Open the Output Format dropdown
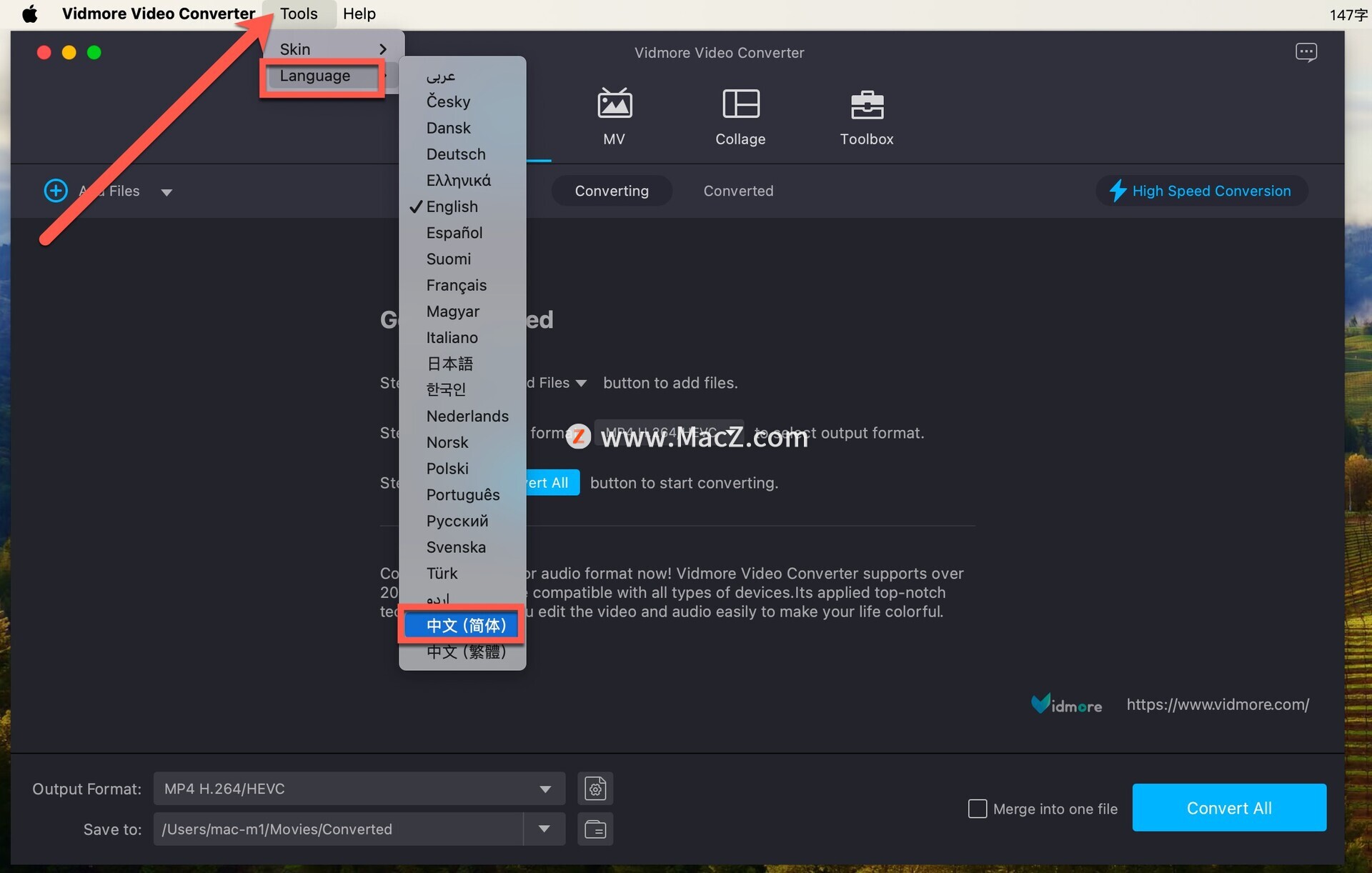This screenshot has width=1372, height=873. (x=359, y=789)
